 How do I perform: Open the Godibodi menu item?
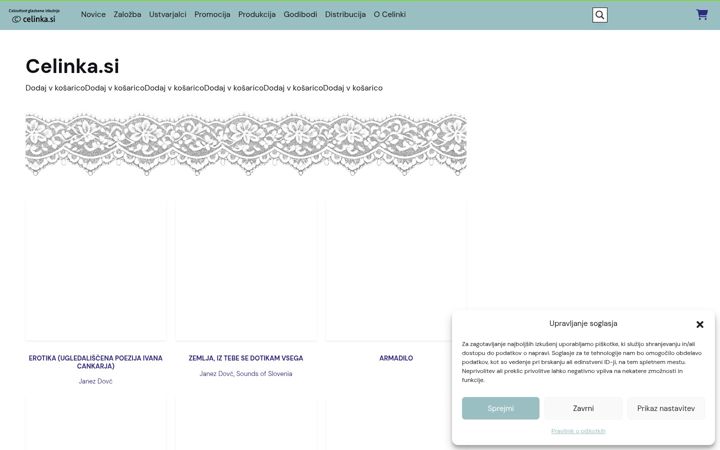point(300,14)
